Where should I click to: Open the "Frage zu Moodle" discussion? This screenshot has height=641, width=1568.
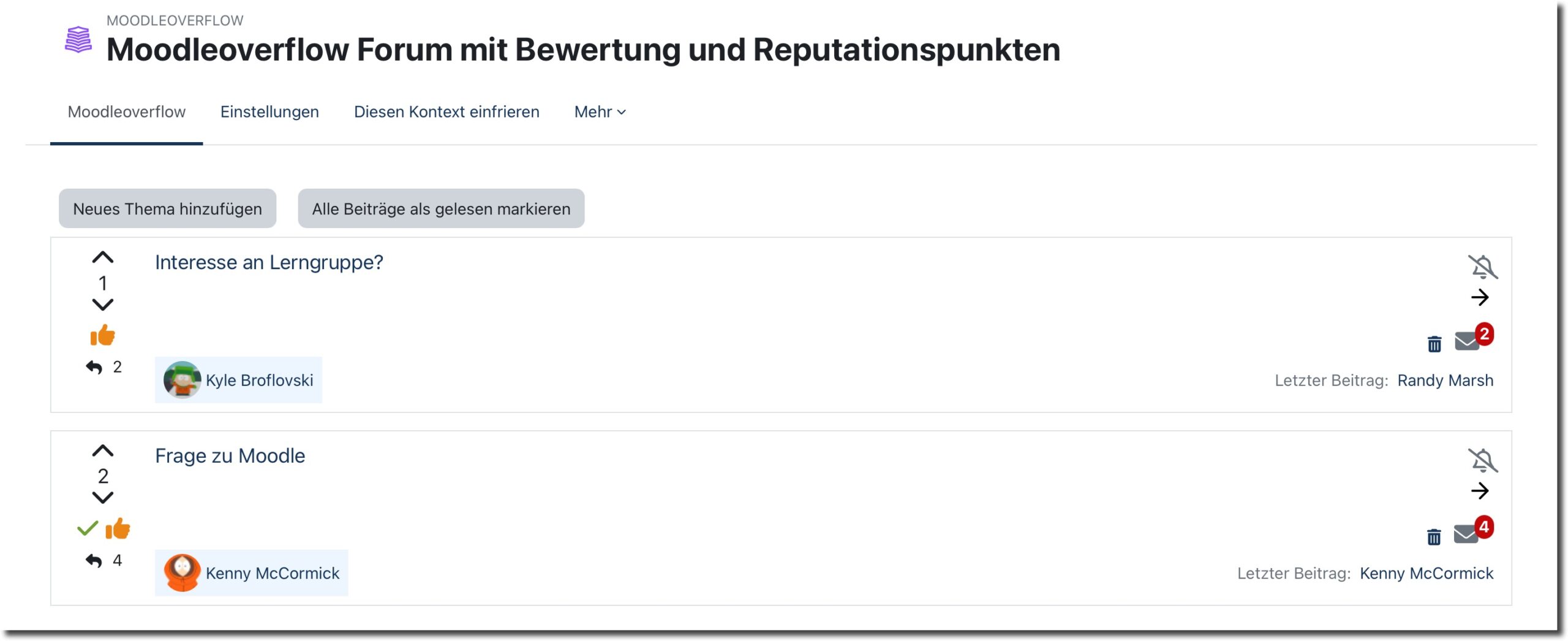[230, 456]
